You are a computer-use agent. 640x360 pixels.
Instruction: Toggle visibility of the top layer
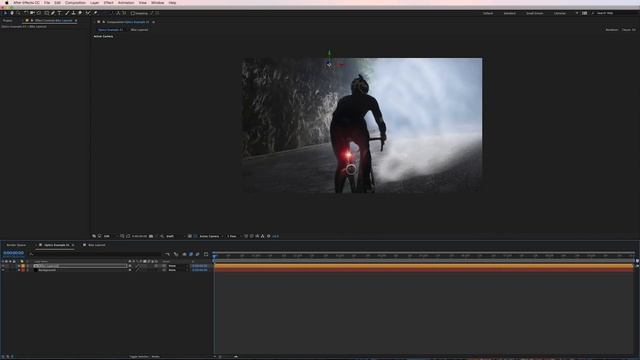[x=3, y=266]
